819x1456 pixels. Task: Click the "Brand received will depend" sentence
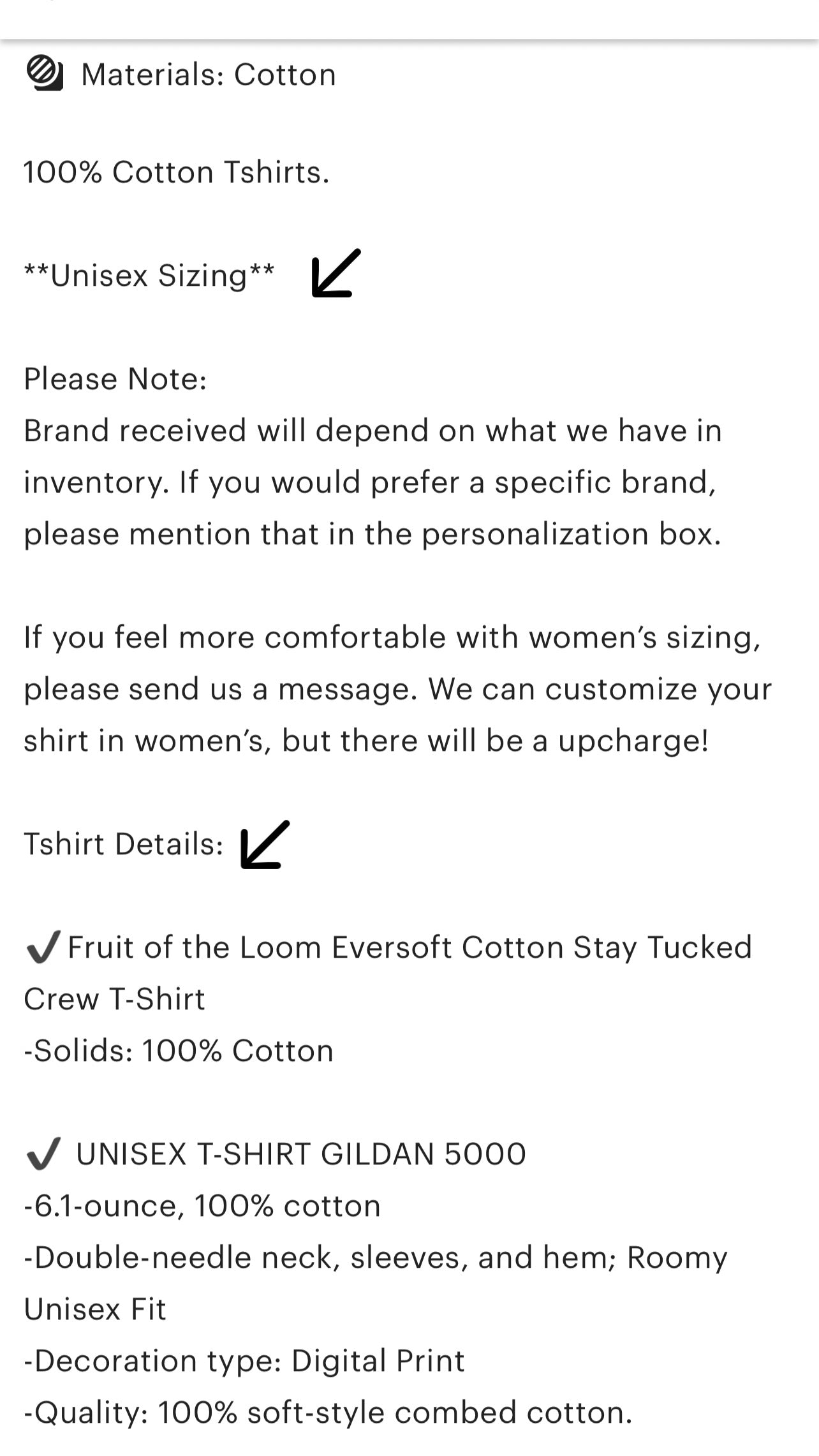click(x=373, y=431)
